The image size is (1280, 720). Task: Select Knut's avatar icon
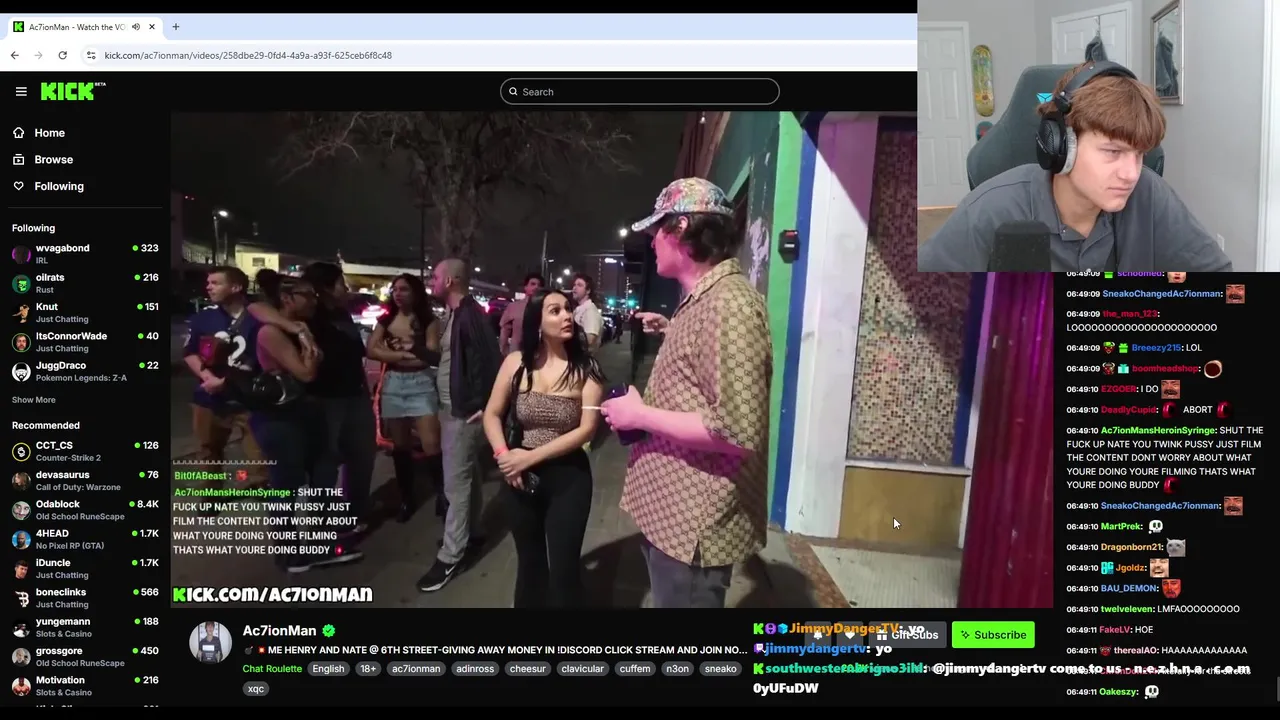[x=21, y=312]
